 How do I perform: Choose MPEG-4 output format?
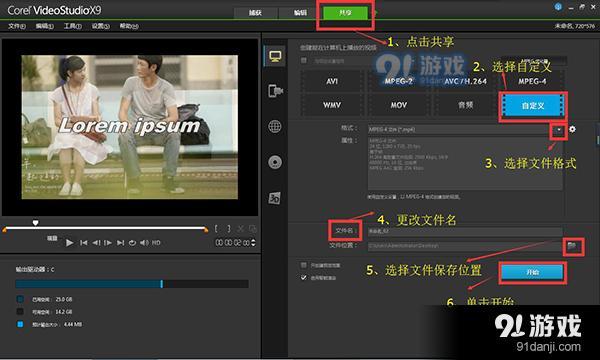click(x=532, y=81)
